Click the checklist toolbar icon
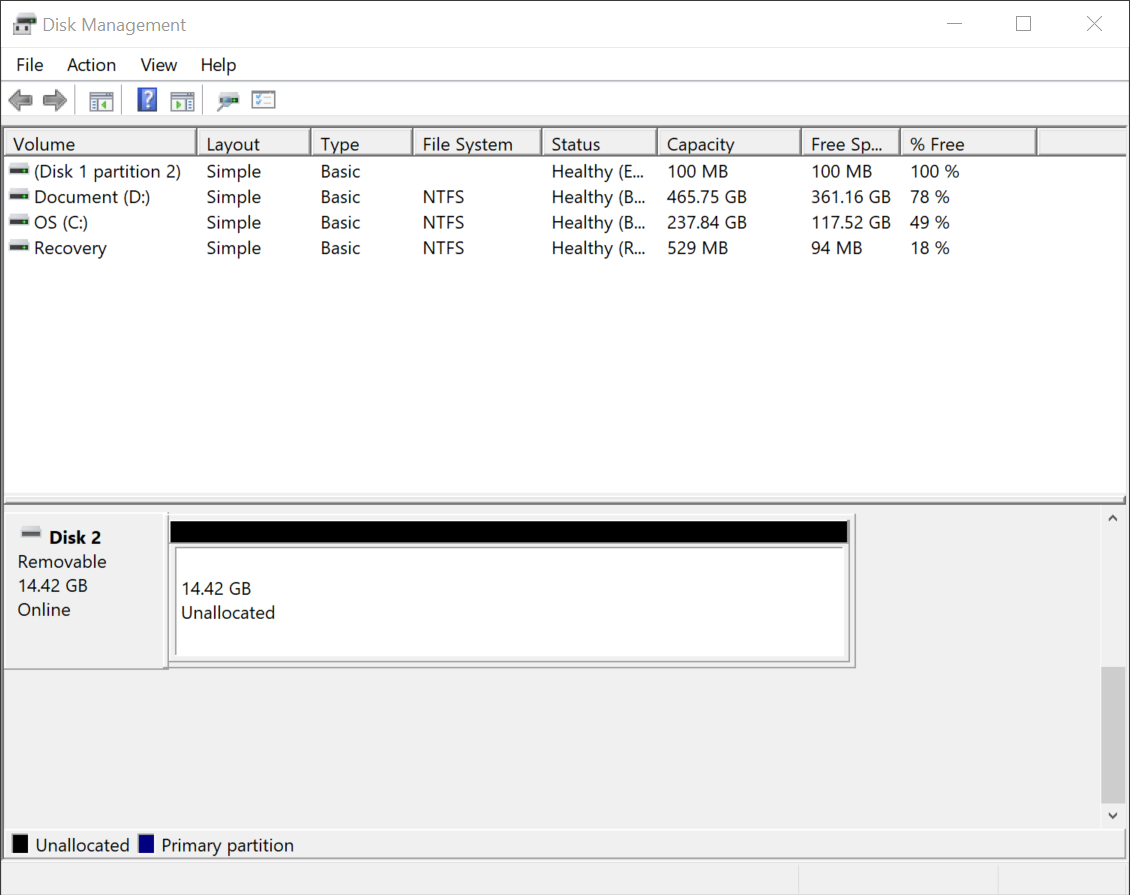The image size is (1130, 895). [x=262, y=99]
